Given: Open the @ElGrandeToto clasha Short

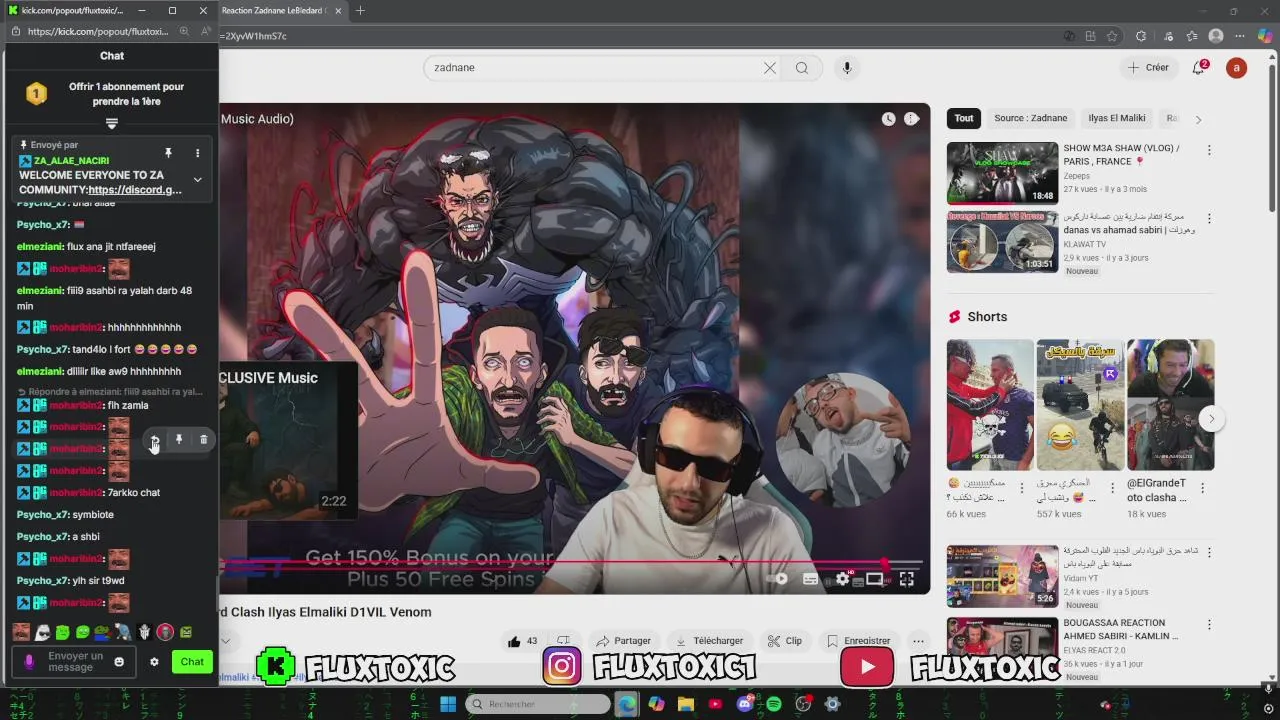Looking at the screenshot, I should tap(1170, 404).
